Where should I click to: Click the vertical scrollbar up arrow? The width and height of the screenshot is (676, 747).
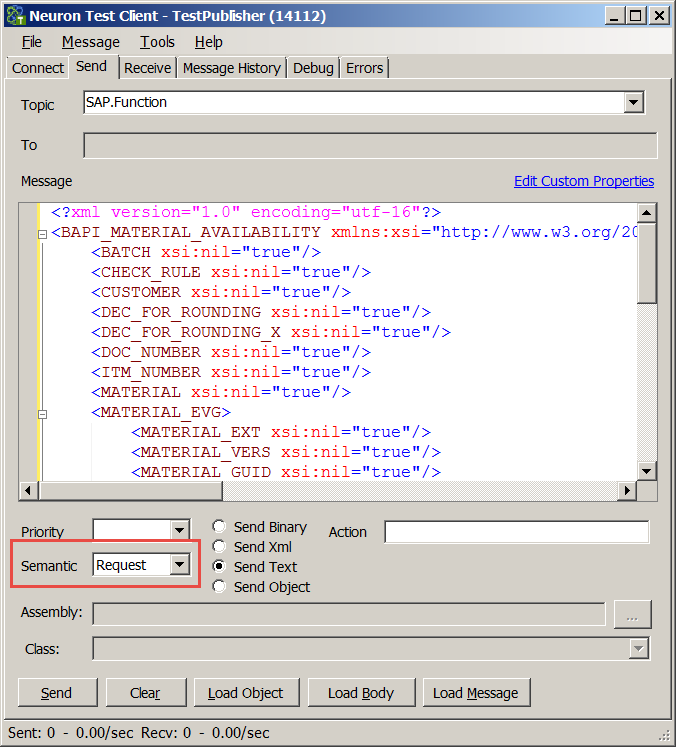pos(646,212)
